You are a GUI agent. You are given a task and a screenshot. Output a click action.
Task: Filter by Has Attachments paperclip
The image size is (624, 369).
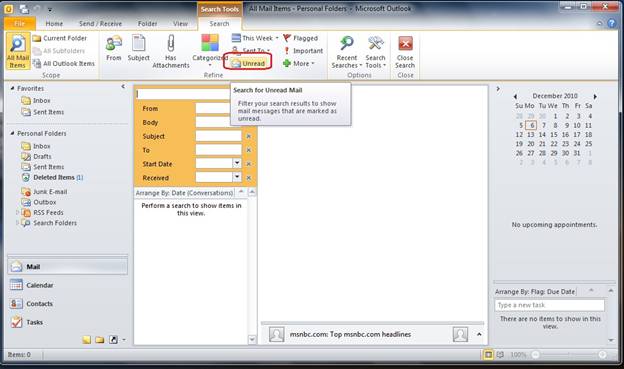point(171,51)
